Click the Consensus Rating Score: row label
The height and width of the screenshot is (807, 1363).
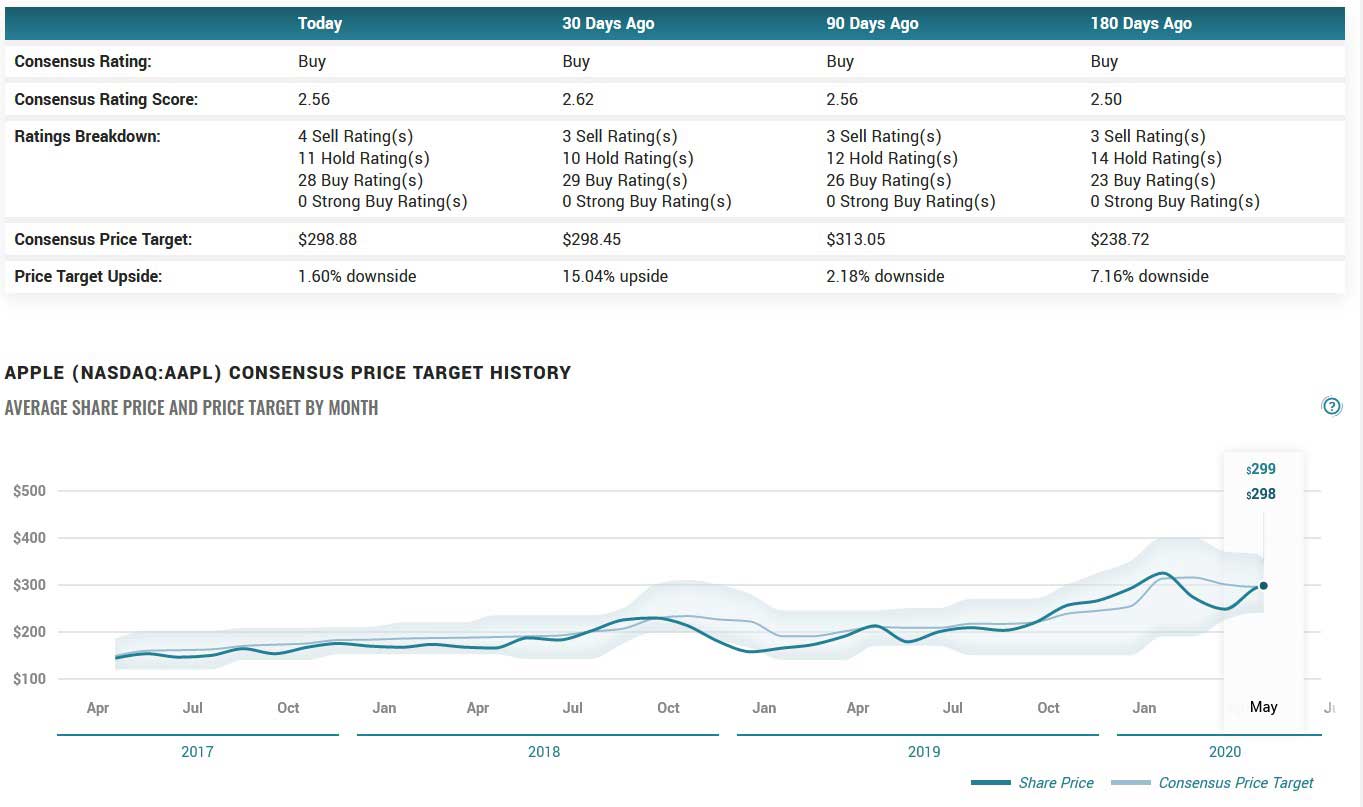coord(106,99)
